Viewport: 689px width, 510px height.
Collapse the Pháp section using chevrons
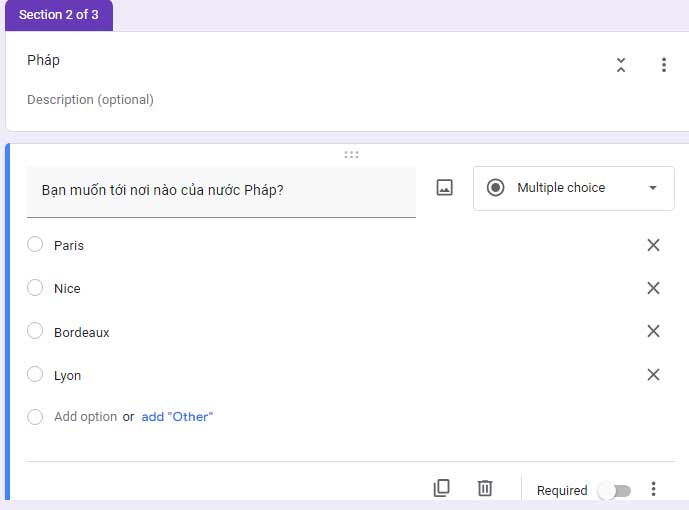pyautogui.click(x=621, y=65)
